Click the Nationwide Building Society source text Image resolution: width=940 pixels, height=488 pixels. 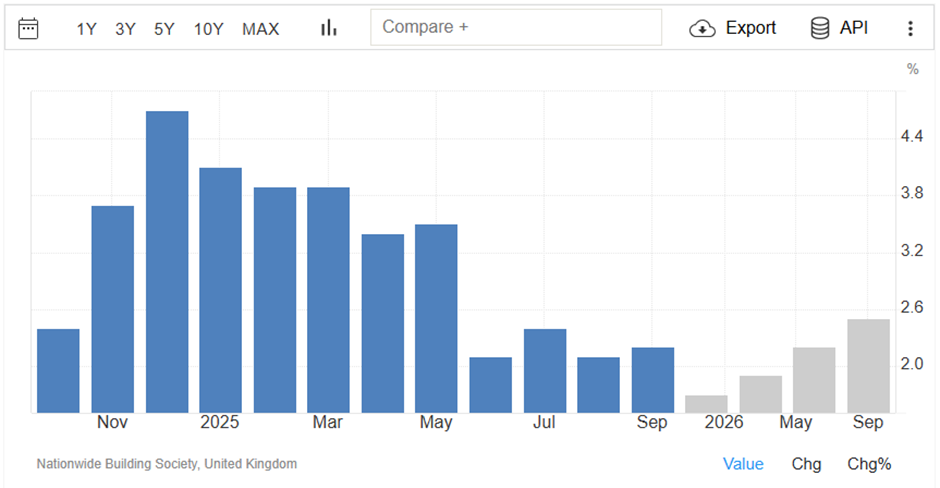pyautogui.click(x=167, y=463)
